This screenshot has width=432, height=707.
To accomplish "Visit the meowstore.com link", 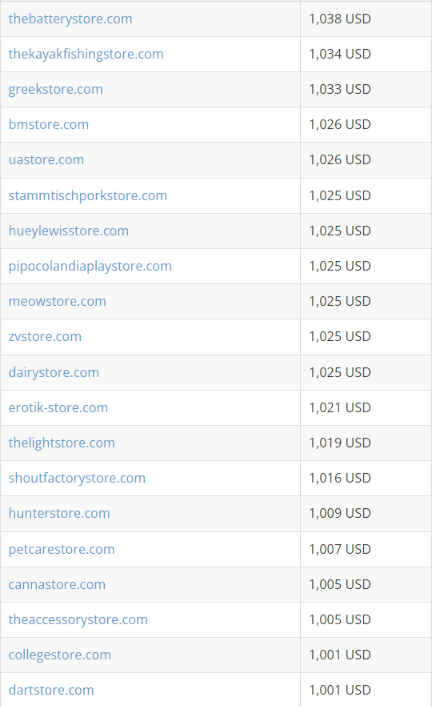I will [57, 301].
